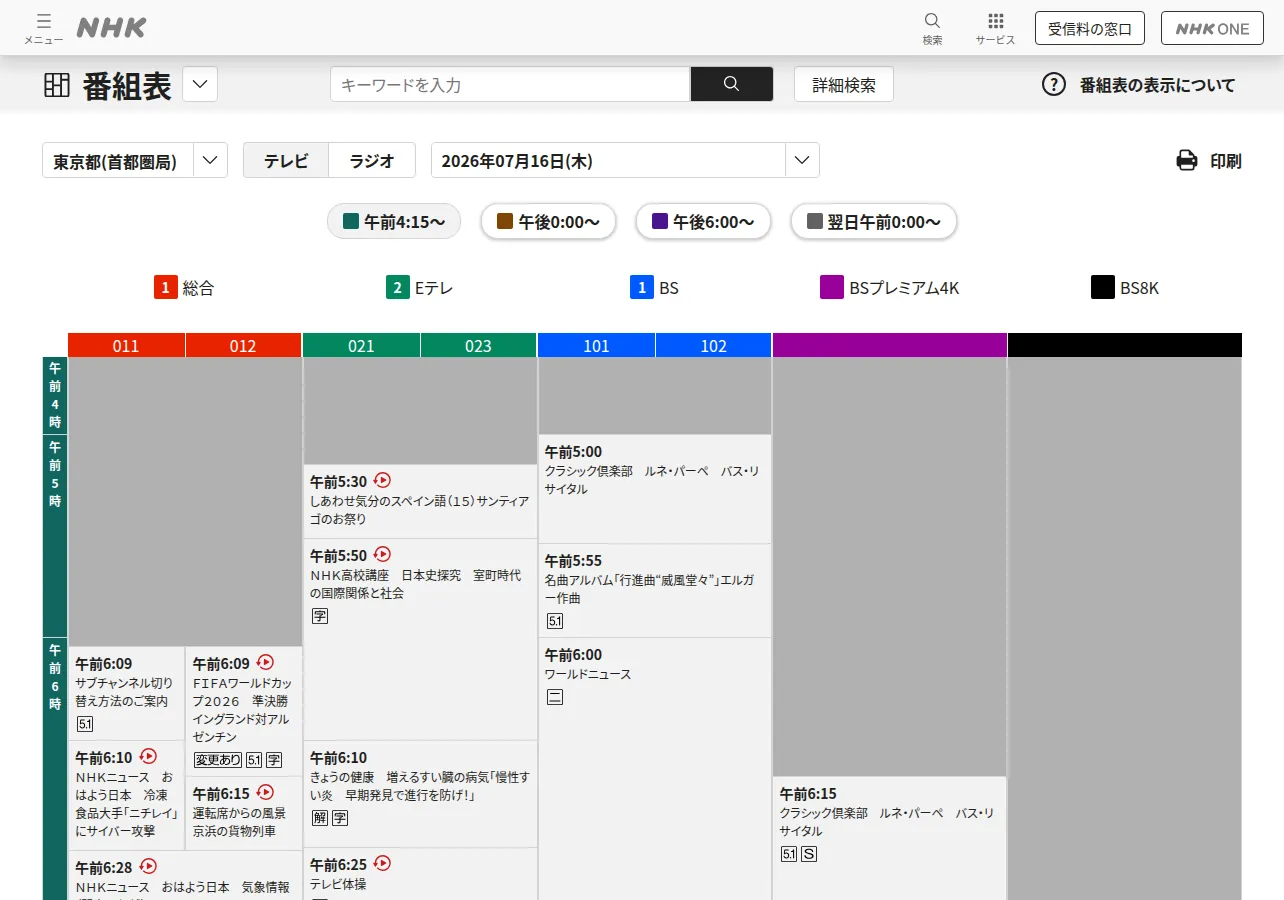Screen dimensions: 1284x900
Task: Click the 変更あり badge on FIFA program
Action: point(217,760)
